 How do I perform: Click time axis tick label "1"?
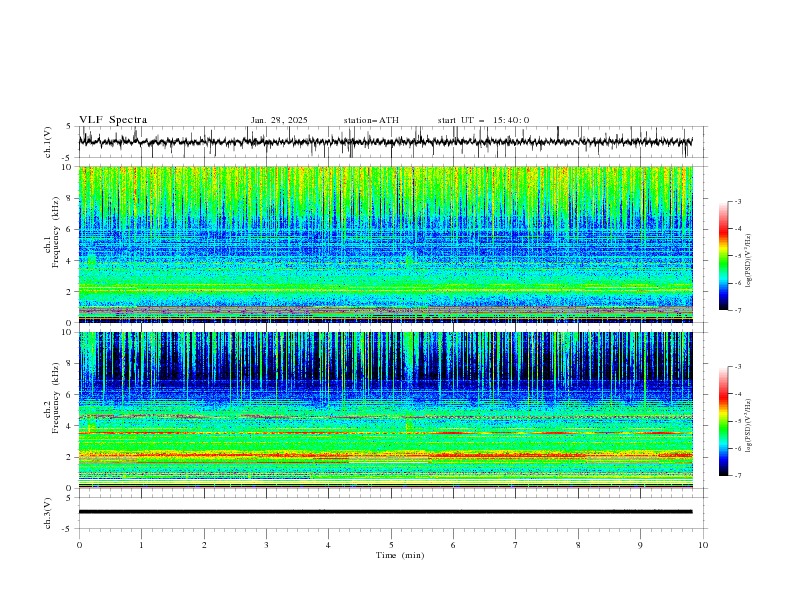(x=141, y=545)
